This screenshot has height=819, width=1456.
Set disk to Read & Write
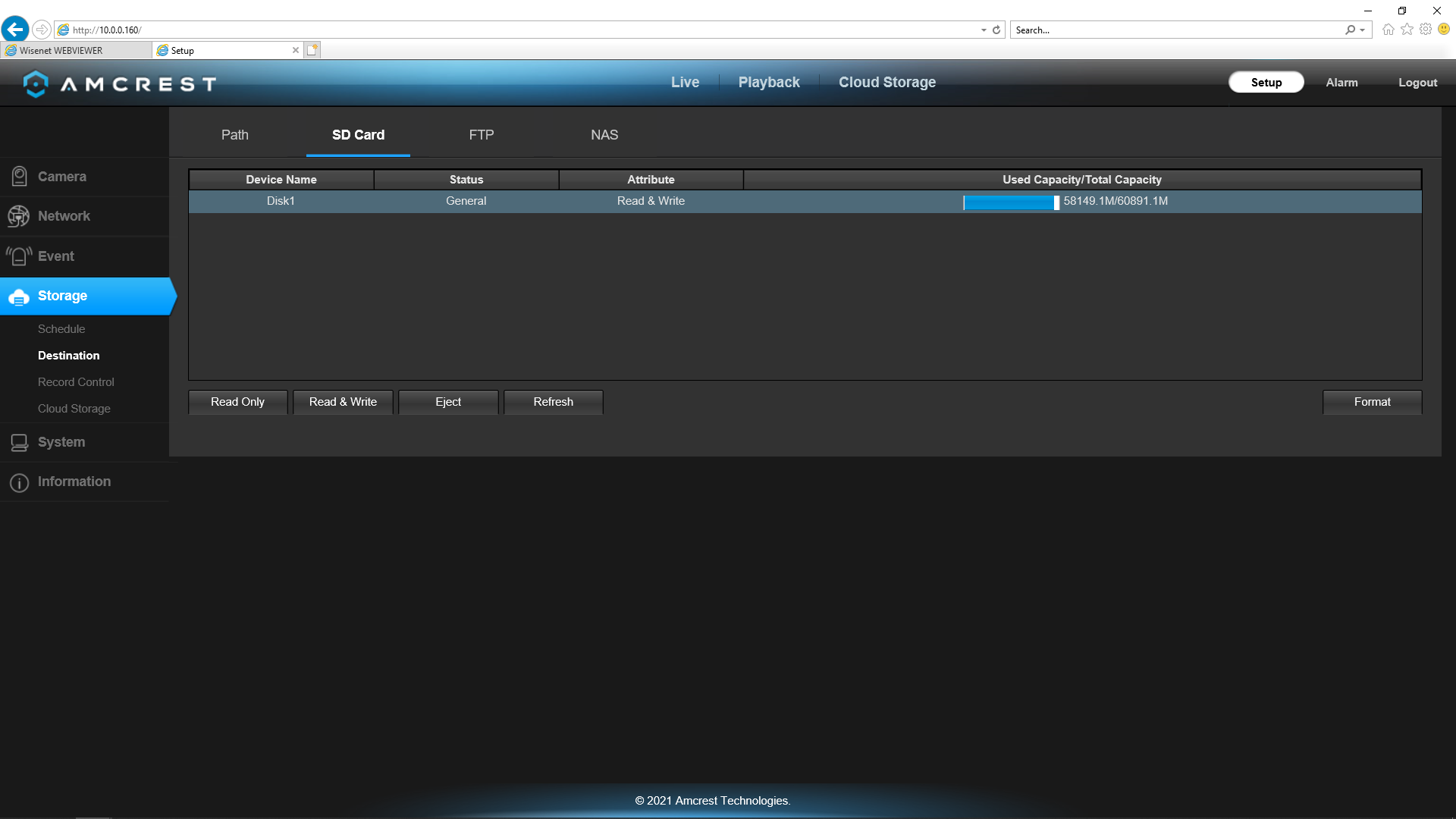point(343,402)
